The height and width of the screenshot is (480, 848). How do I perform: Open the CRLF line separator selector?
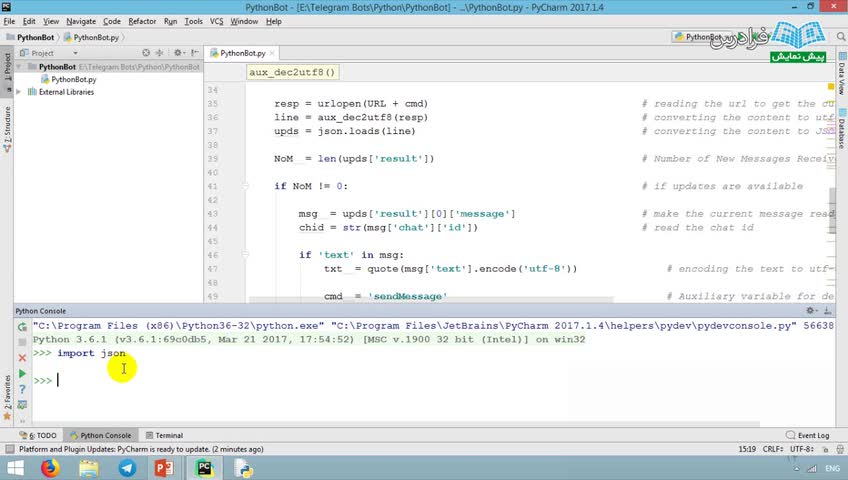[x=773, y=449]
